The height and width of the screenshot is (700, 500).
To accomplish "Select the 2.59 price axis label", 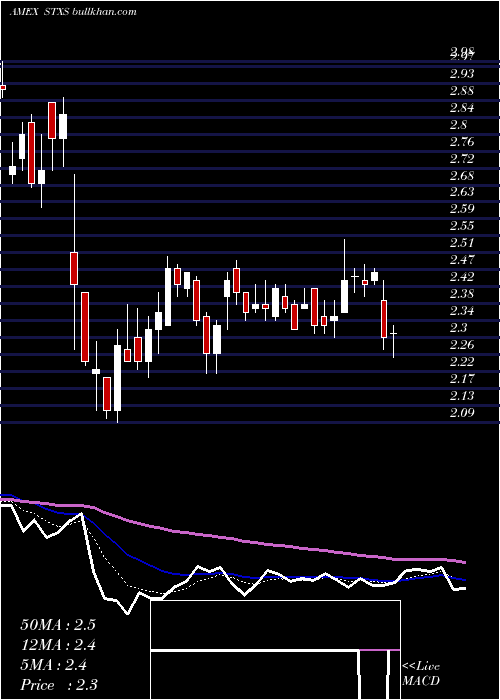I will tap(462, 209).
